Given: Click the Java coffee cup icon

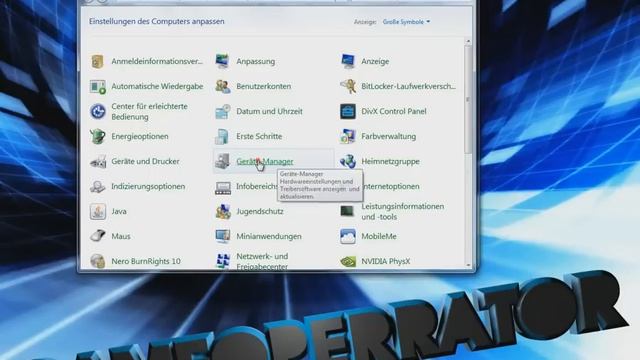Looking at the screenshot, I should [x=98, y=211].
